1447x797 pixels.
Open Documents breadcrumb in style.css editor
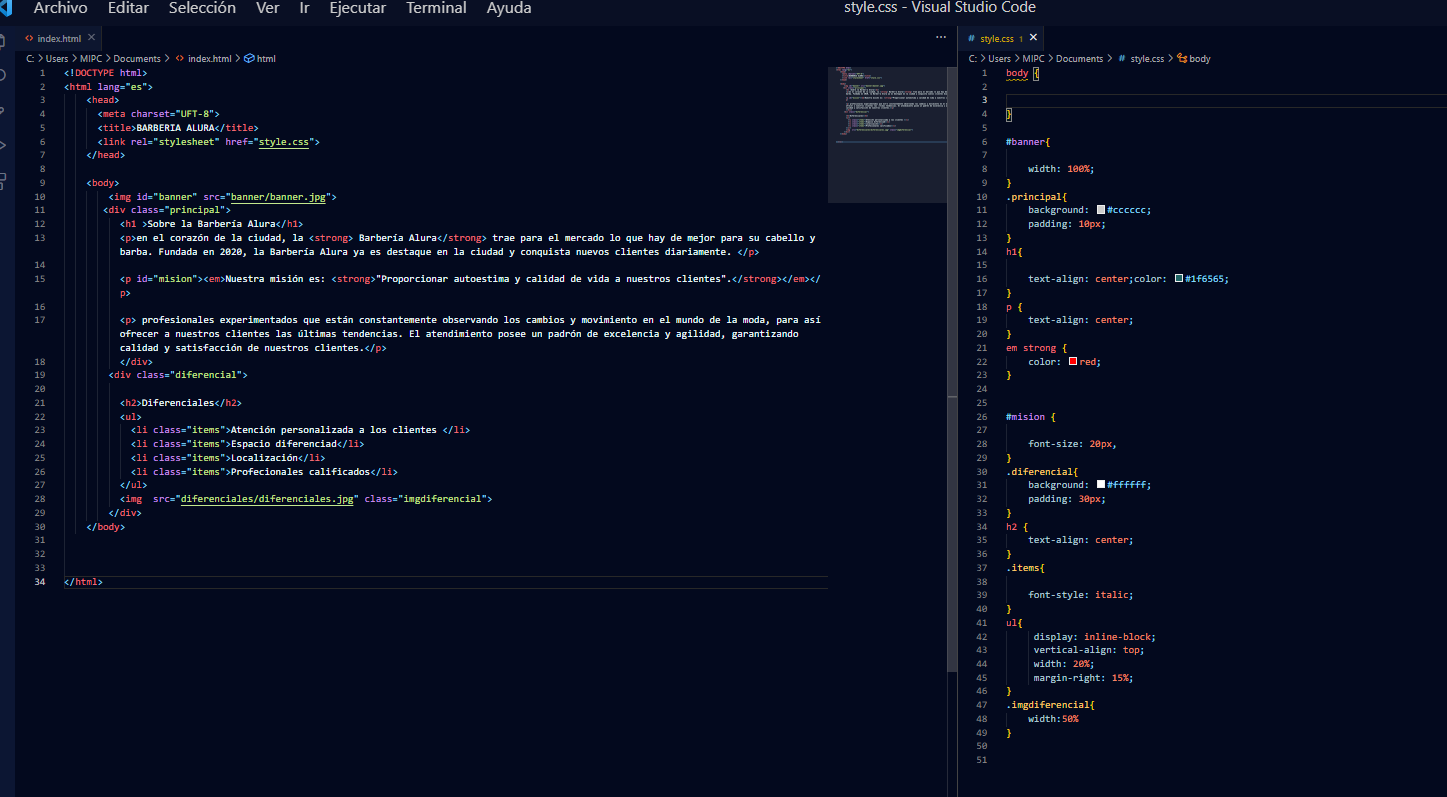[1080, 59]
